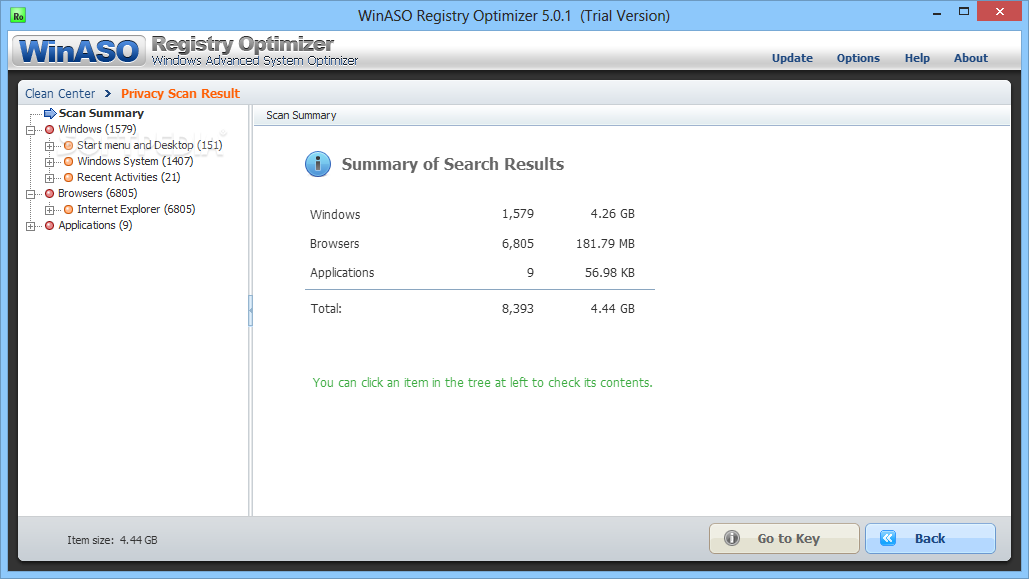Click the WinASO logo
Screen dimensions: 1029x579
pos(79,51)
